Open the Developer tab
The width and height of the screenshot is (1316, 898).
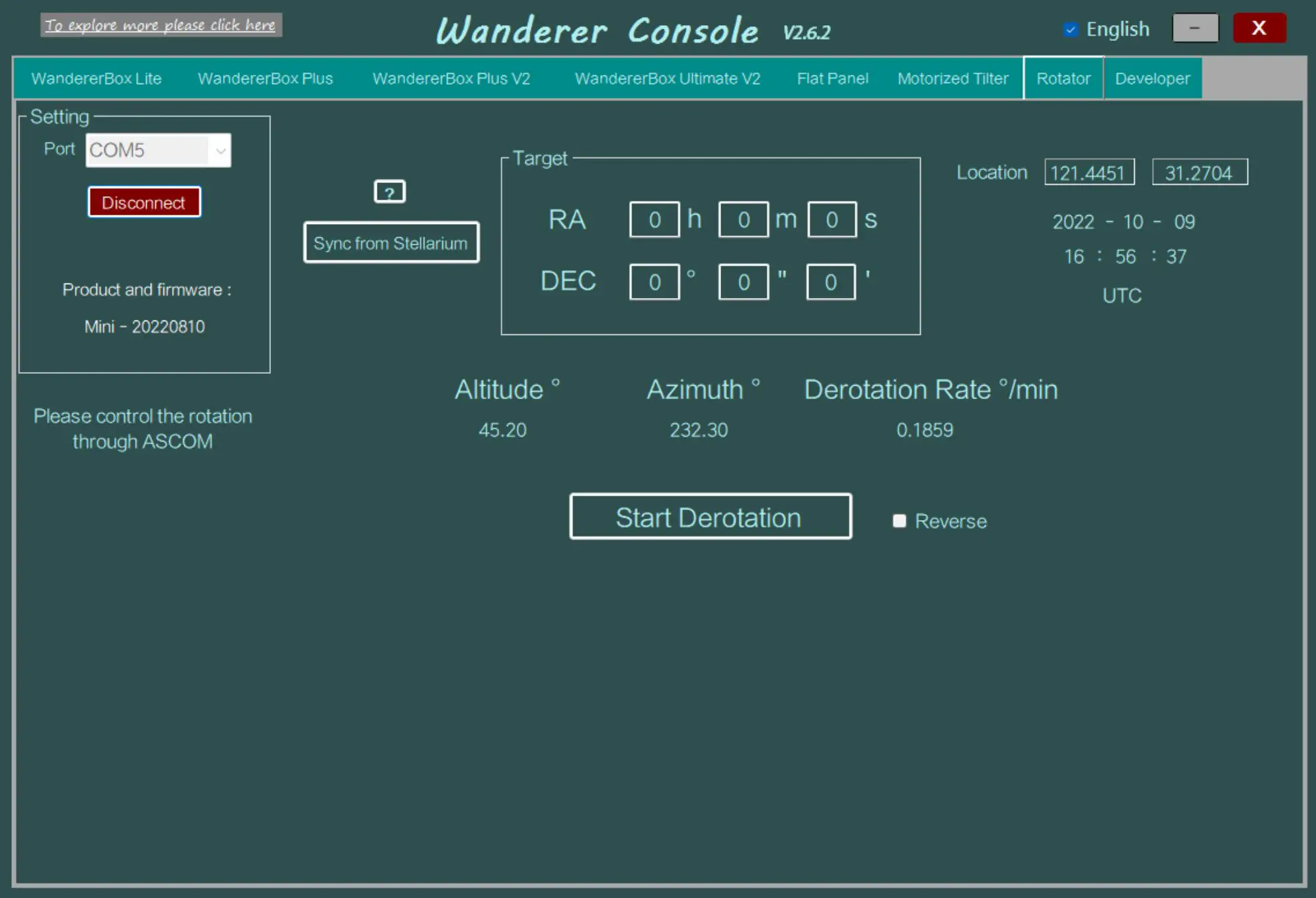(x=1151, y=78)
